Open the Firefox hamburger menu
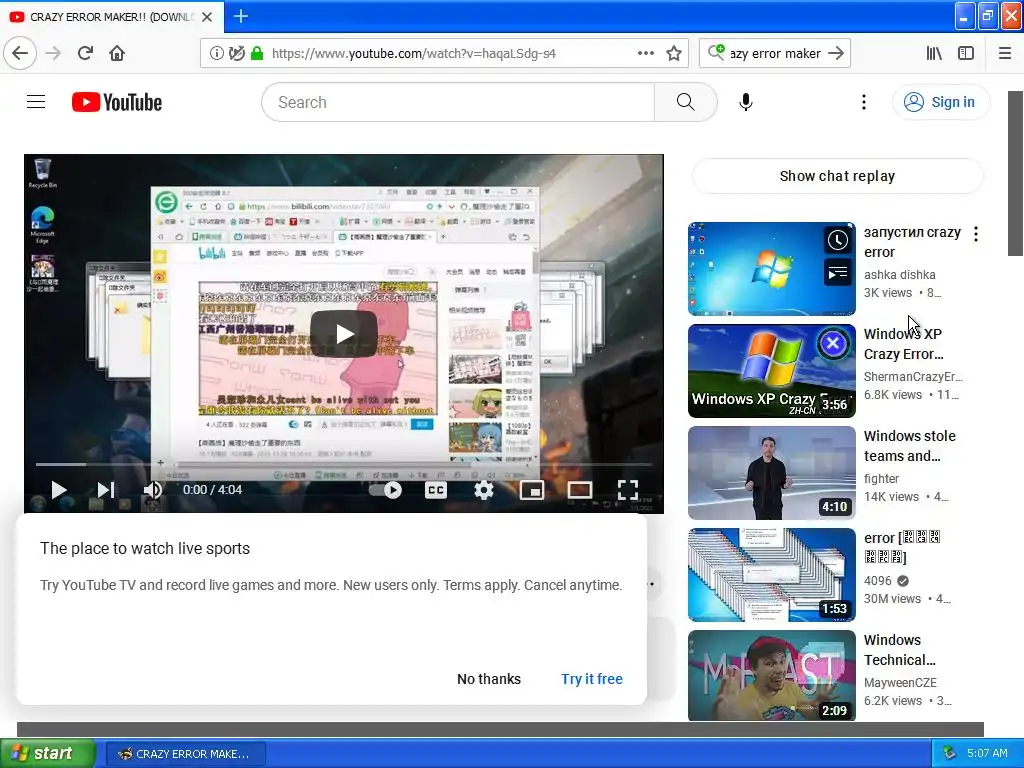 (1005, 53)
